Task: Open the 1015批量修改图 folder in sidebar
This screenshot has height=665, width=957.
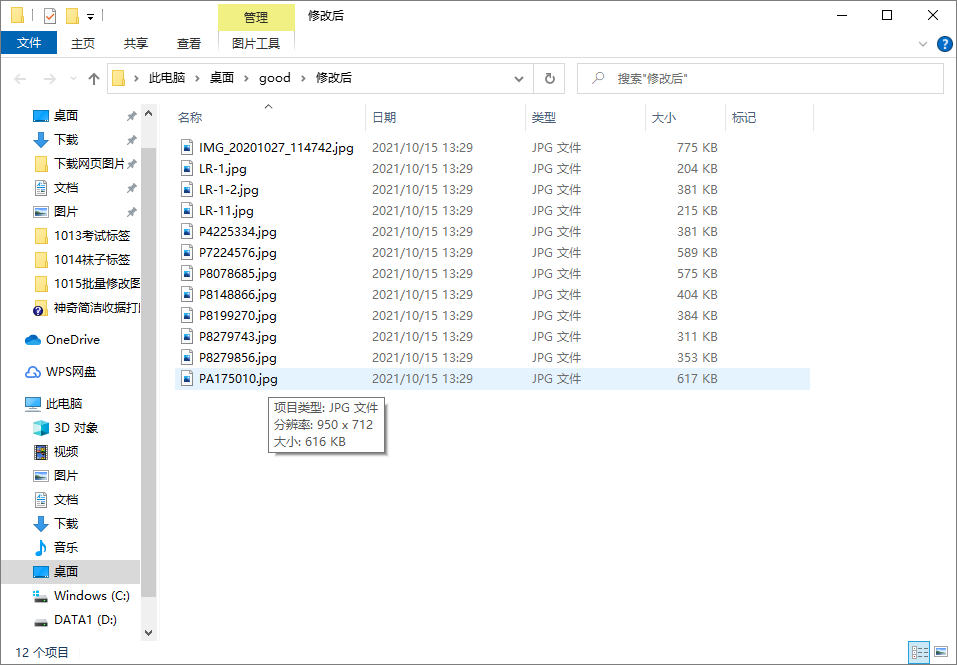Action: click(x=97, y=284)
